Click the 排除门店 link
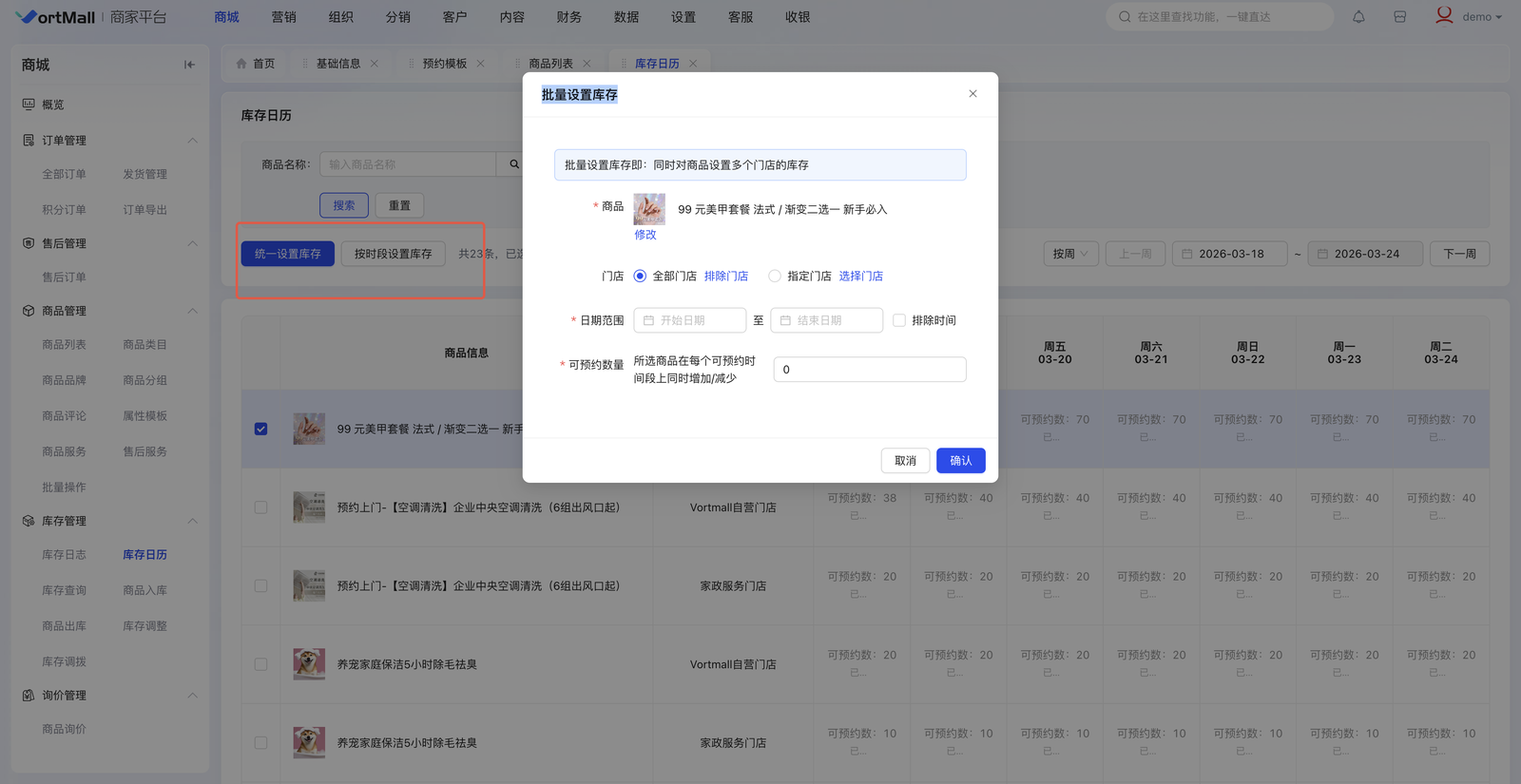The height and width of the screenshot is (784, 1521). pos(725,277)
